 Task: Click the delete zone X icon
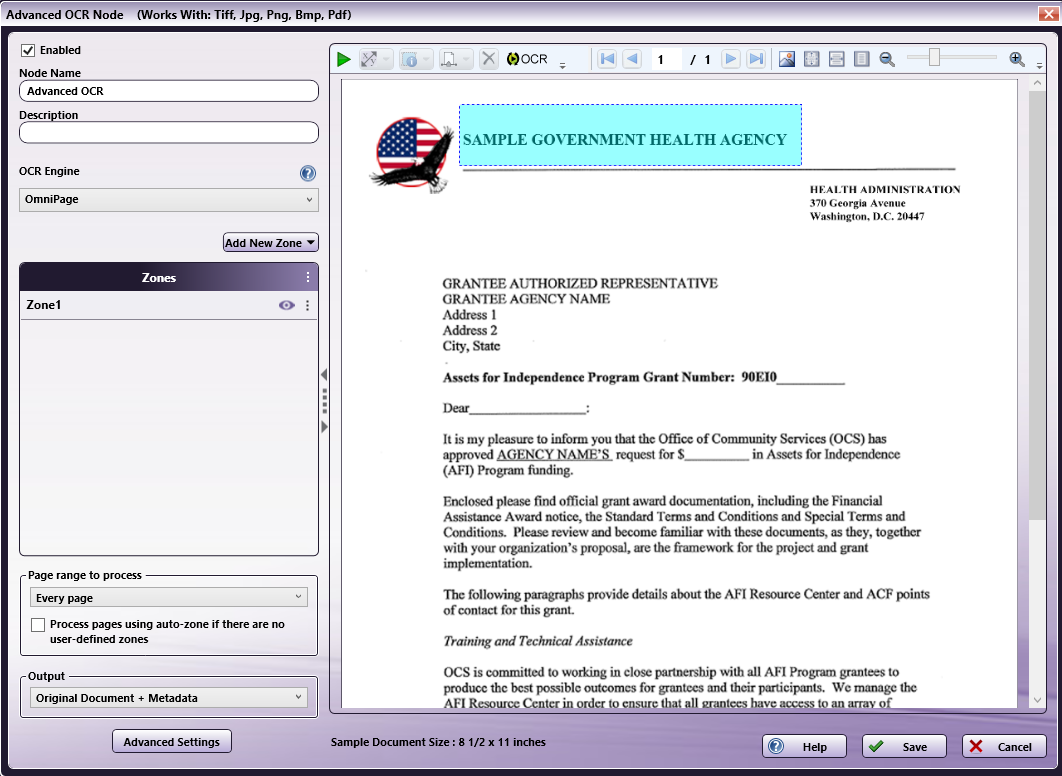(488, 59)
